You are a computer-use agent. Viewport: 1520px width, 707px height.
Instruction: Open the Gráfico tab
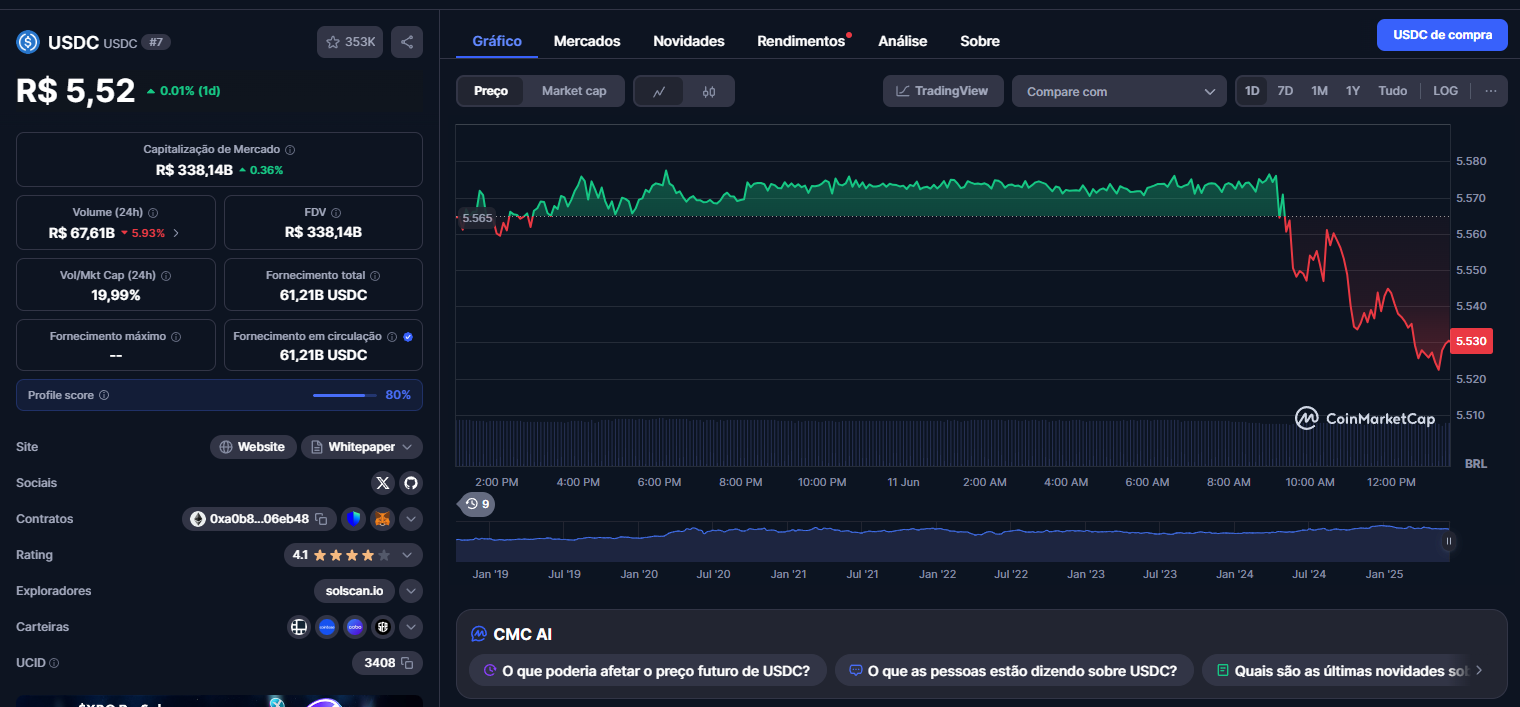pyautogui.click(x=497, y=41)
